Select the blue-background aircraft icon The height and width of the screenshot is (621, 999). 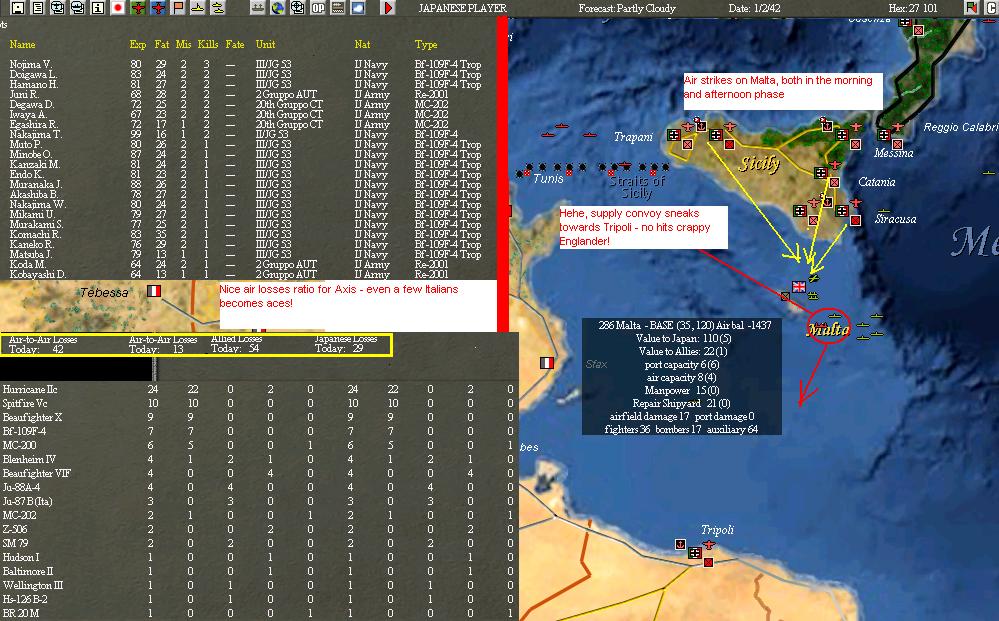pos(158,8)
